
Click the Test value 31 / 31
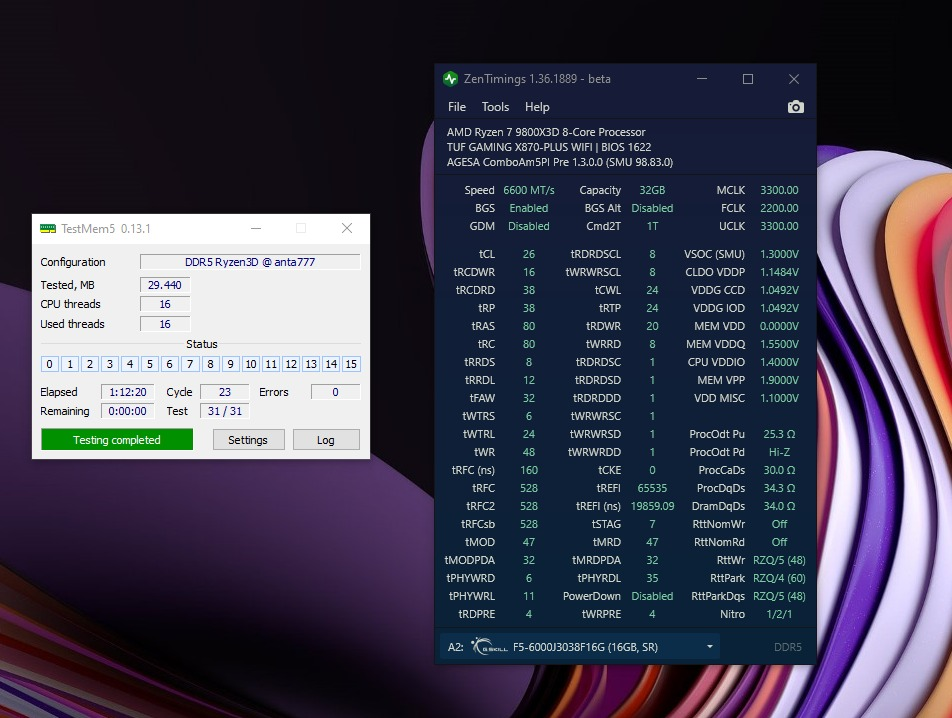(225, 411)
